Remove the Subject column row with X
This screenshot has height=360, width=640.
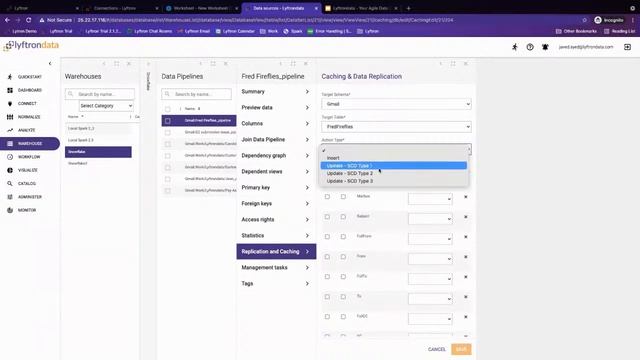[x=465, y=217]
